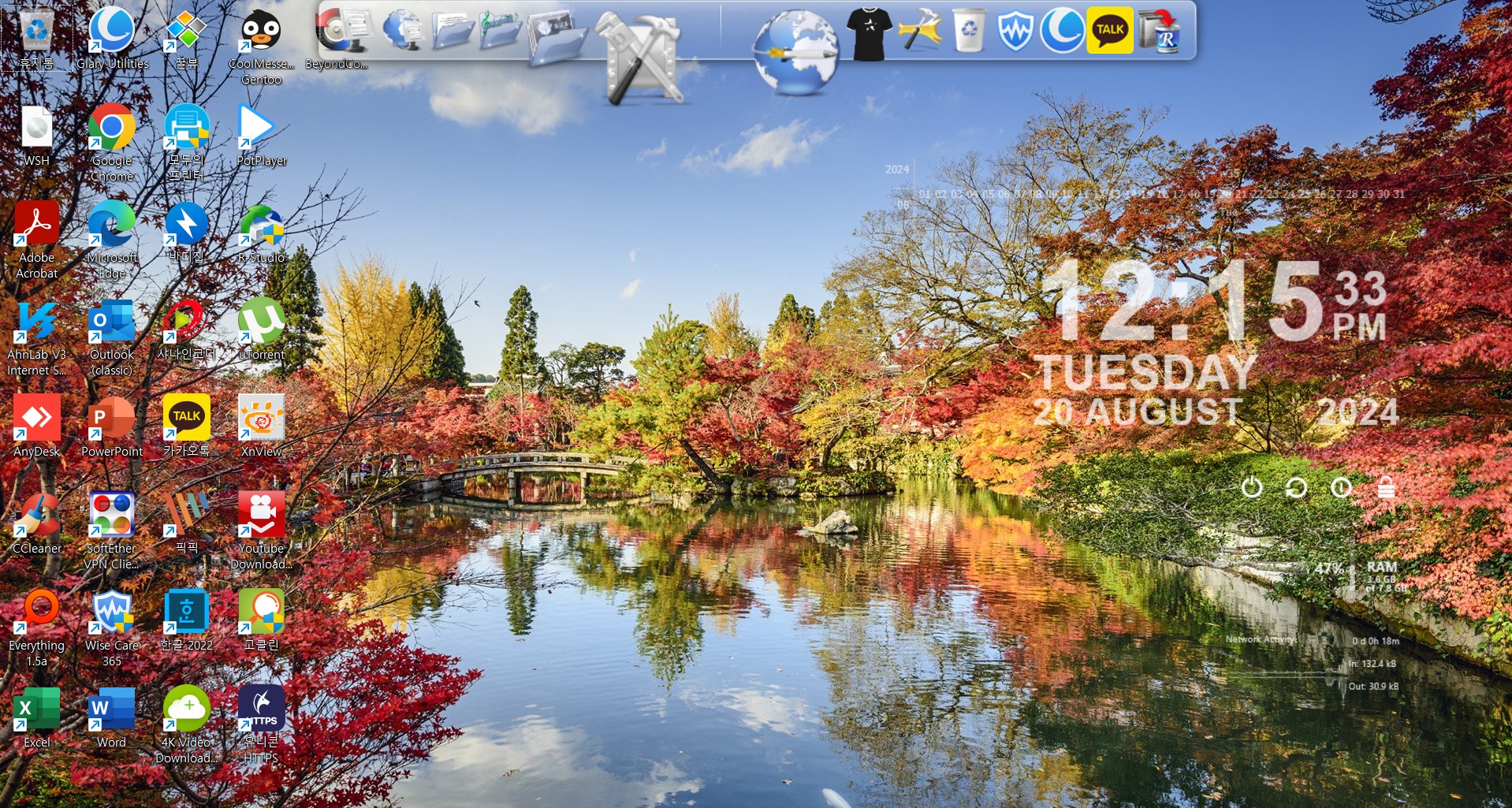Image resolution: width=1512 pixels, height=808 pixels.
Task: Open the dock's recycle bin icon
Action: click(969, 30)
